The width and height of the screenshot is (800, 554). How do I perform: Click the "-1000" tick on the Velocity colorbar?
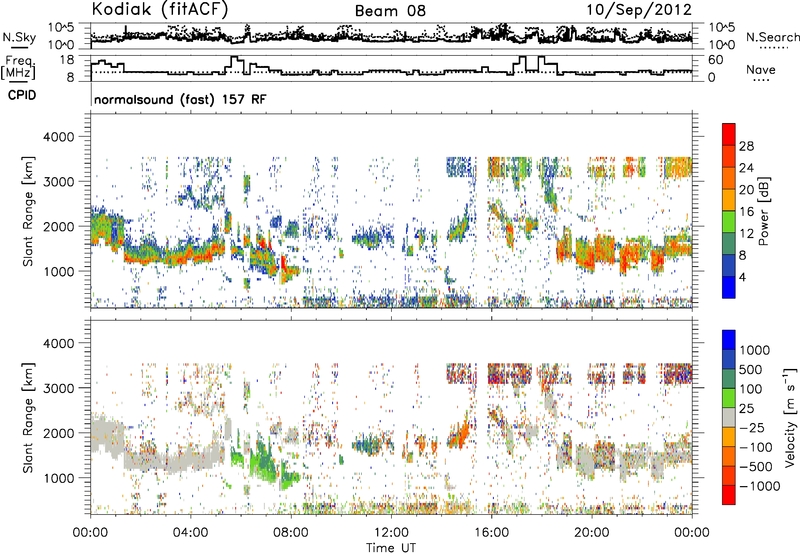tap(760, 486)
